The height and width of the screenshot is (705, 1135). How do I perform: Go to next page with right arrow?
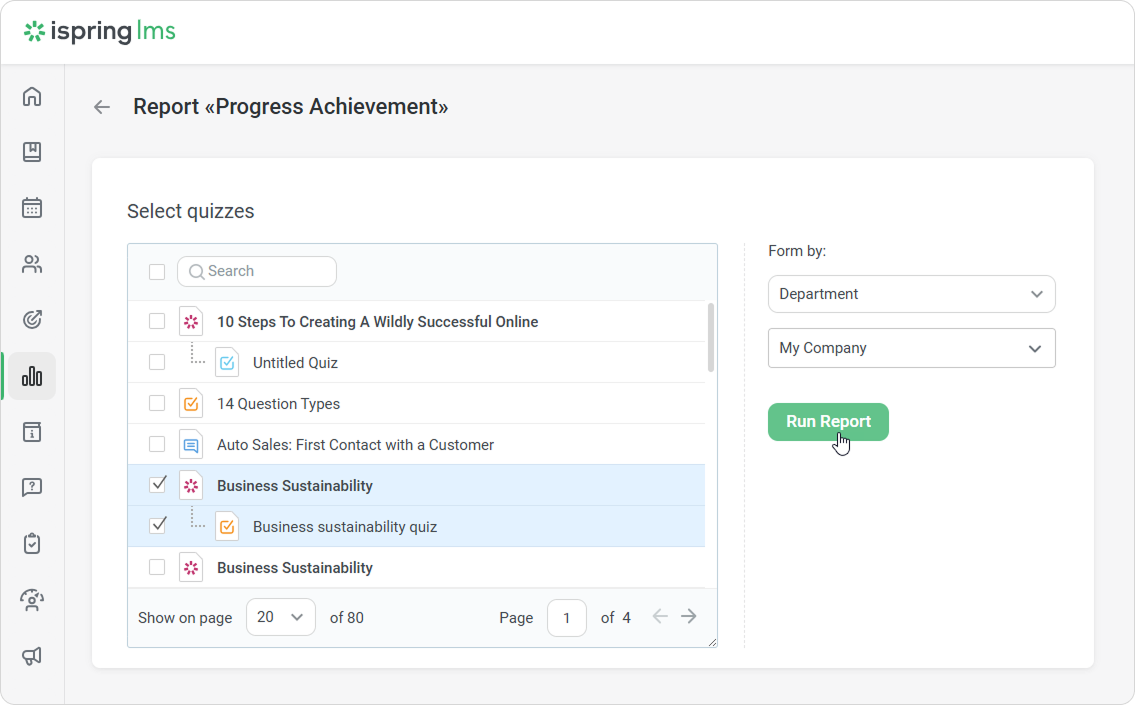(x=689, y=616)
